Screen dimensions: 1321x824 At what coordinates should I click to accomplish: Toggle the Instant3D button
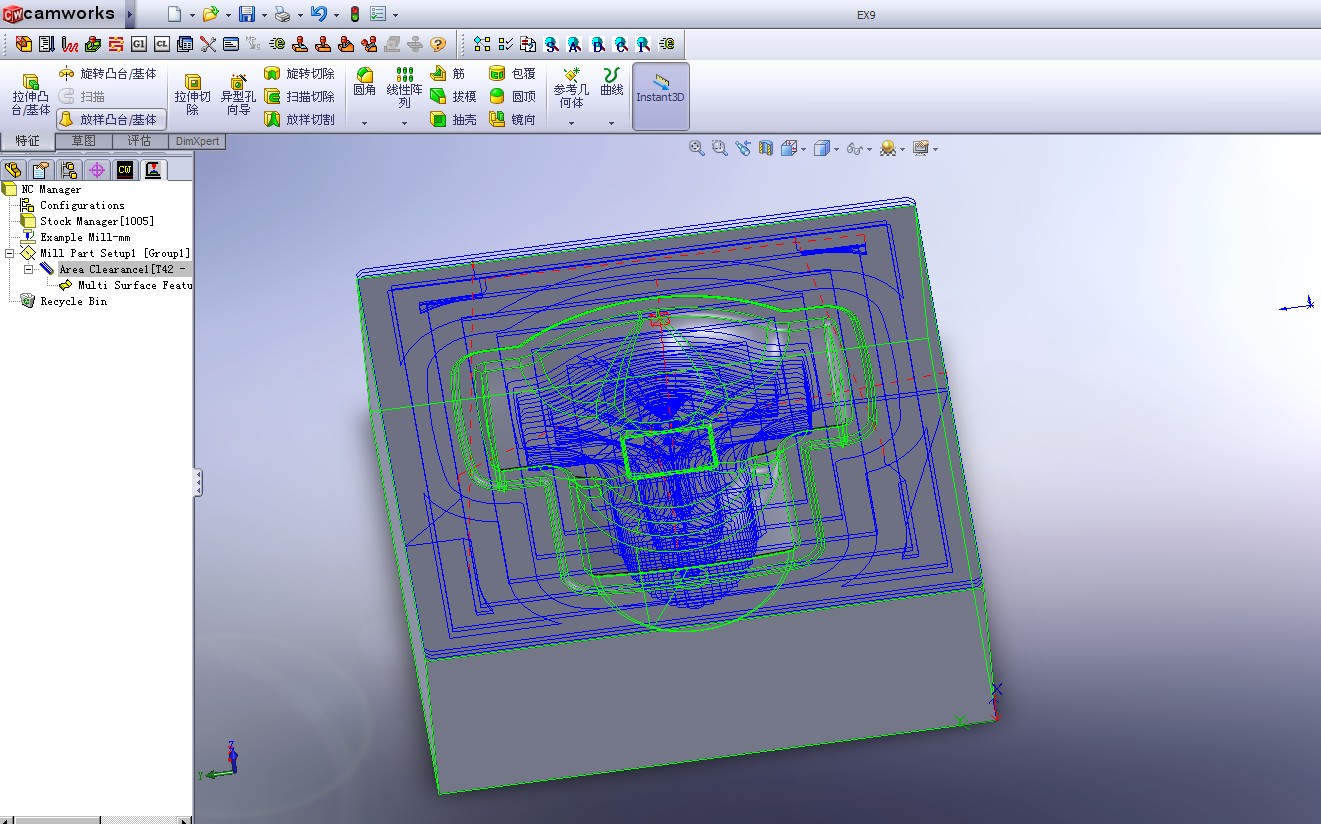click(x=661, y=96)
